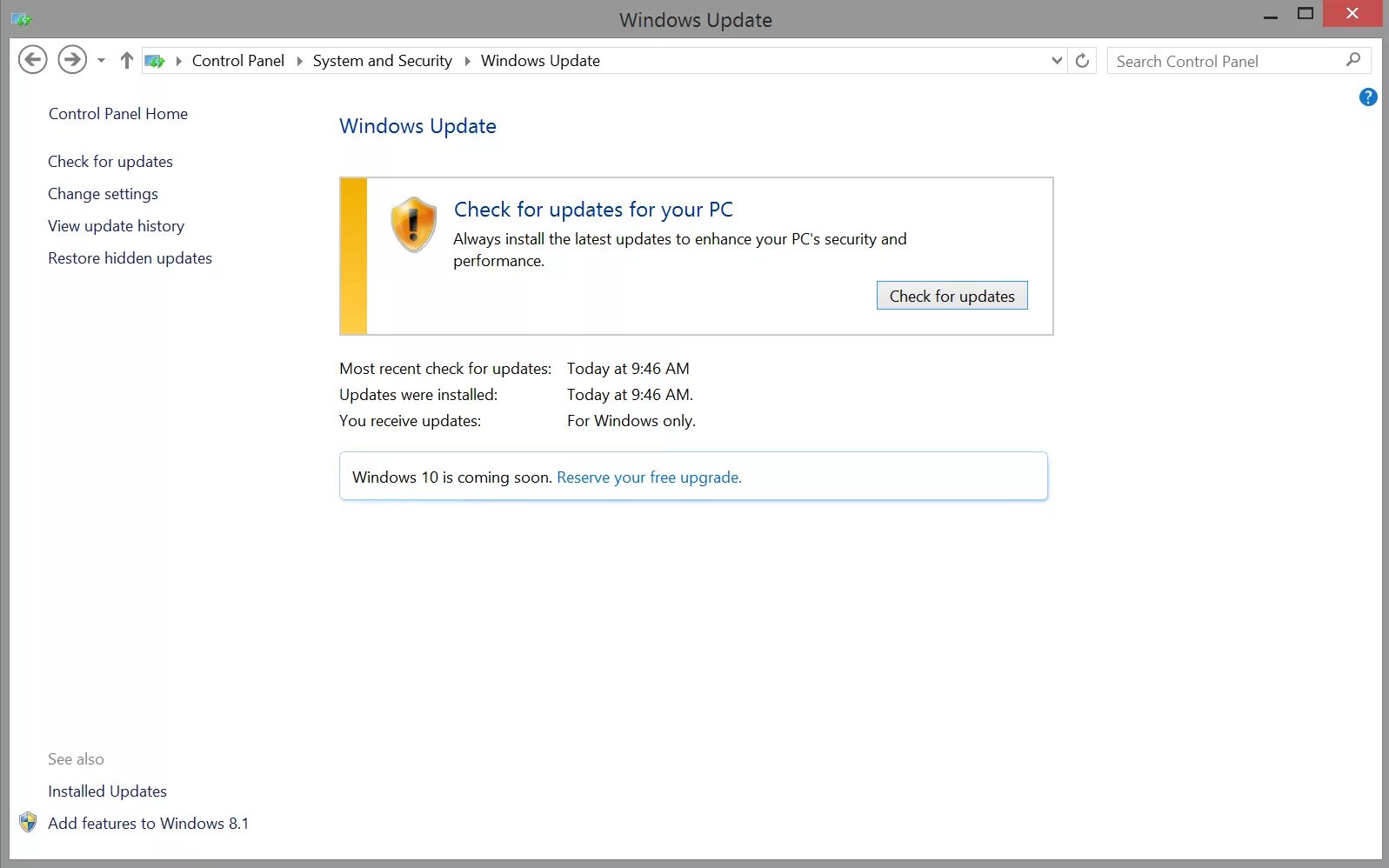This screenshot has width=1389, height=868.
Task: Close the Windows Update window
Action: (x=1352, y=14)
